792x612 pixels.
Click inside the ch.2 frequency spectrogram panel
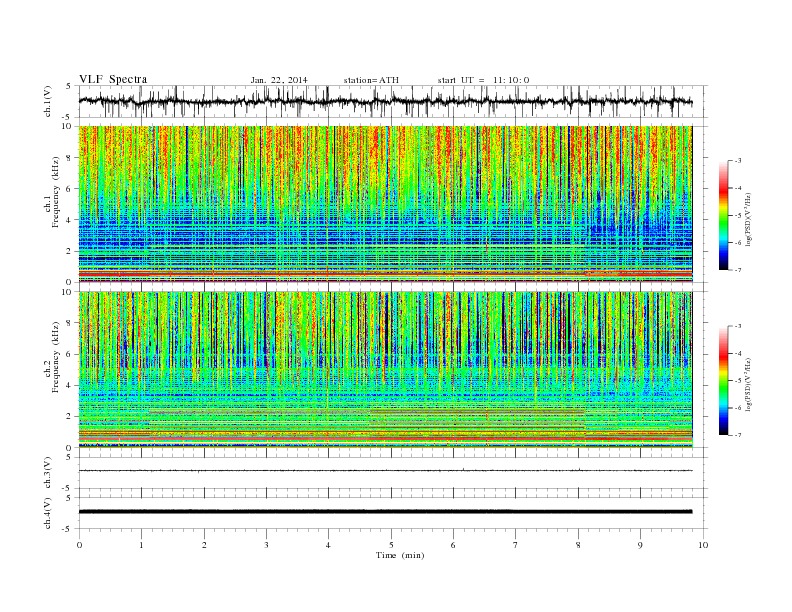pyautogui.click(x=385, y=369)
